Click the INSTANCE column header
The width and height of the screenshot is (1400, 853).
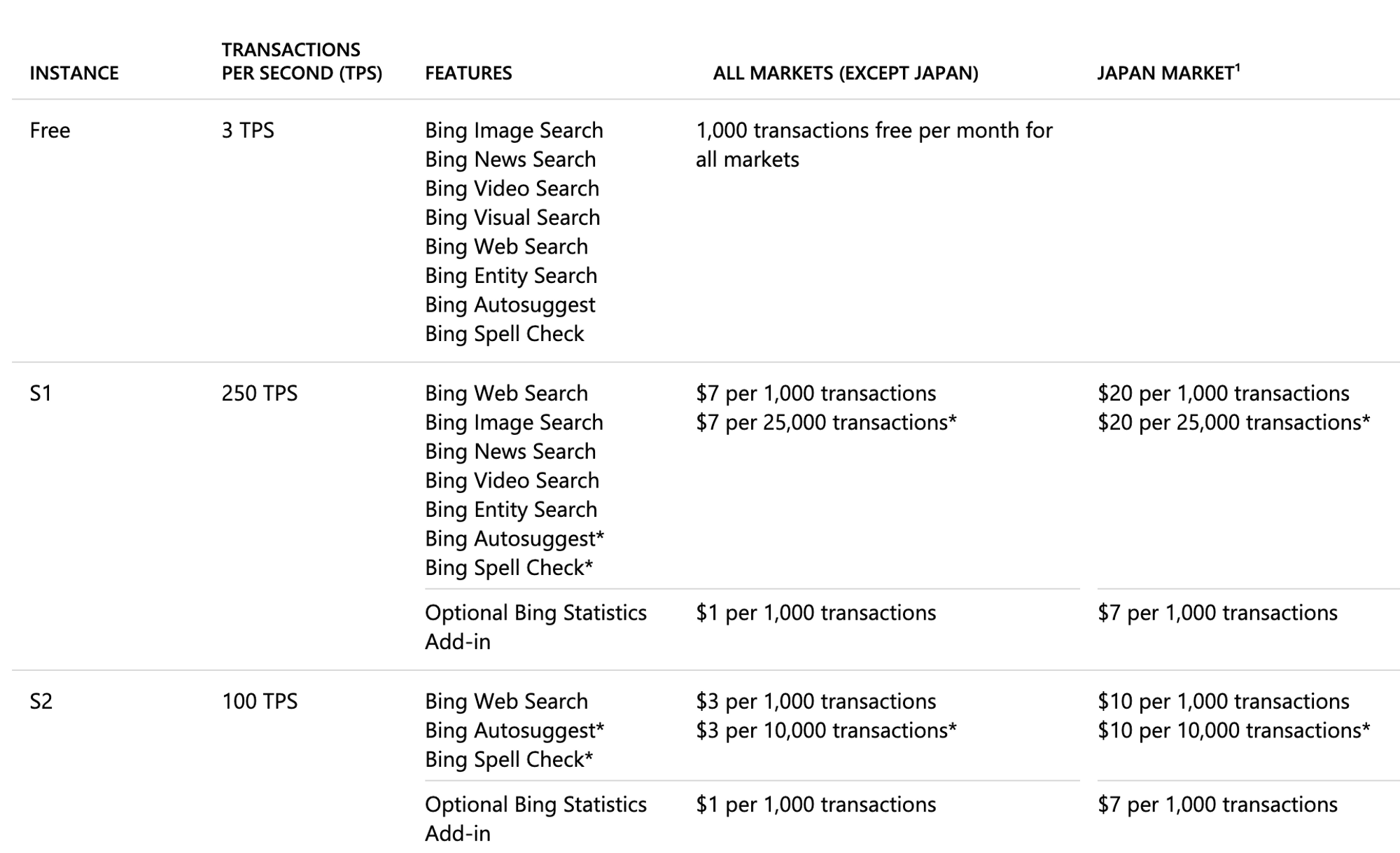tap(74, 73)
